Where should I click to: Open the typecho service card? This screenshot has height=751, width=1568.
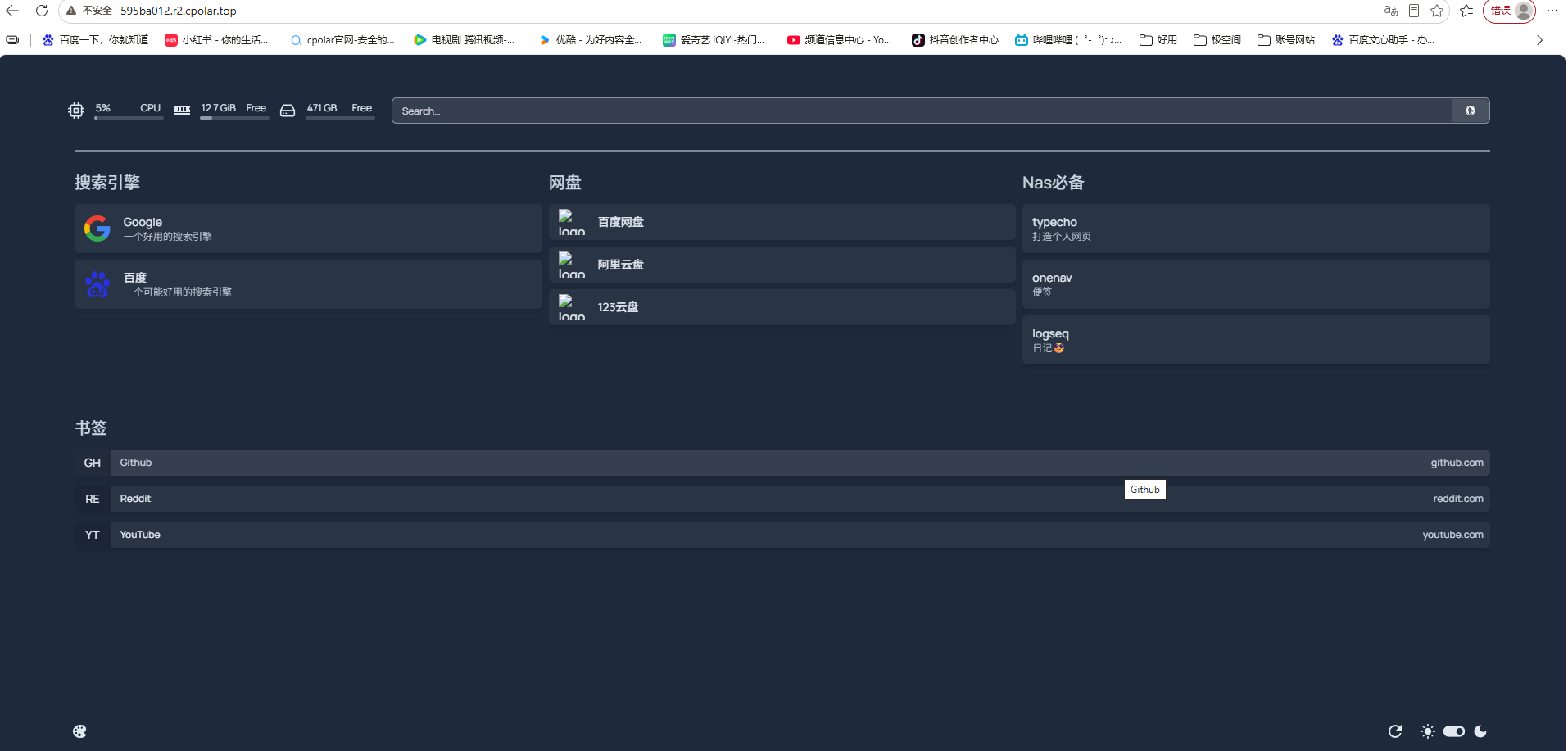[1256, 228]
